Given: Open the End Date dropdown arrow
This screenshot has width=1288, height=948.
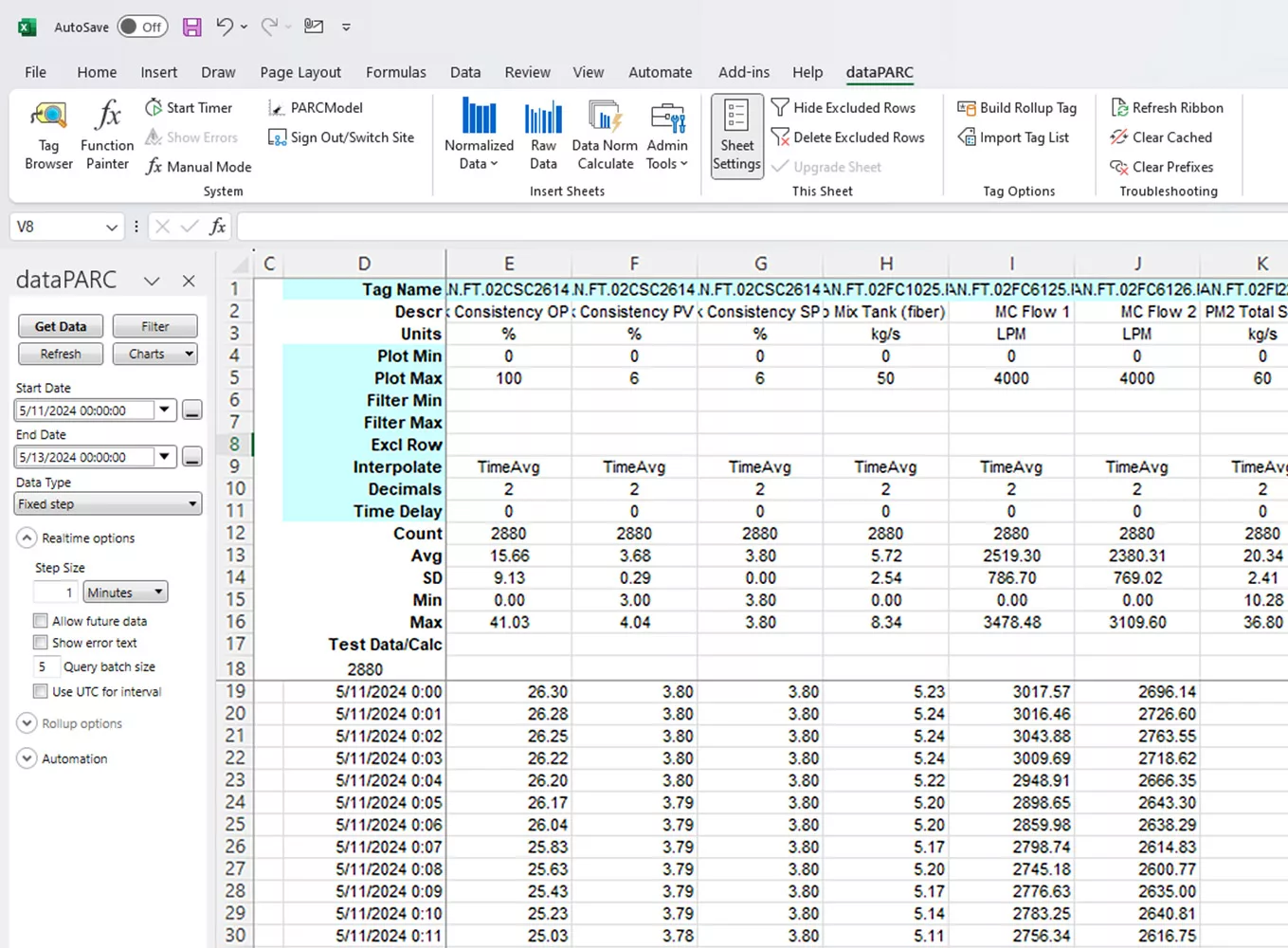Looking at the screenshot, I should [165, 457].
